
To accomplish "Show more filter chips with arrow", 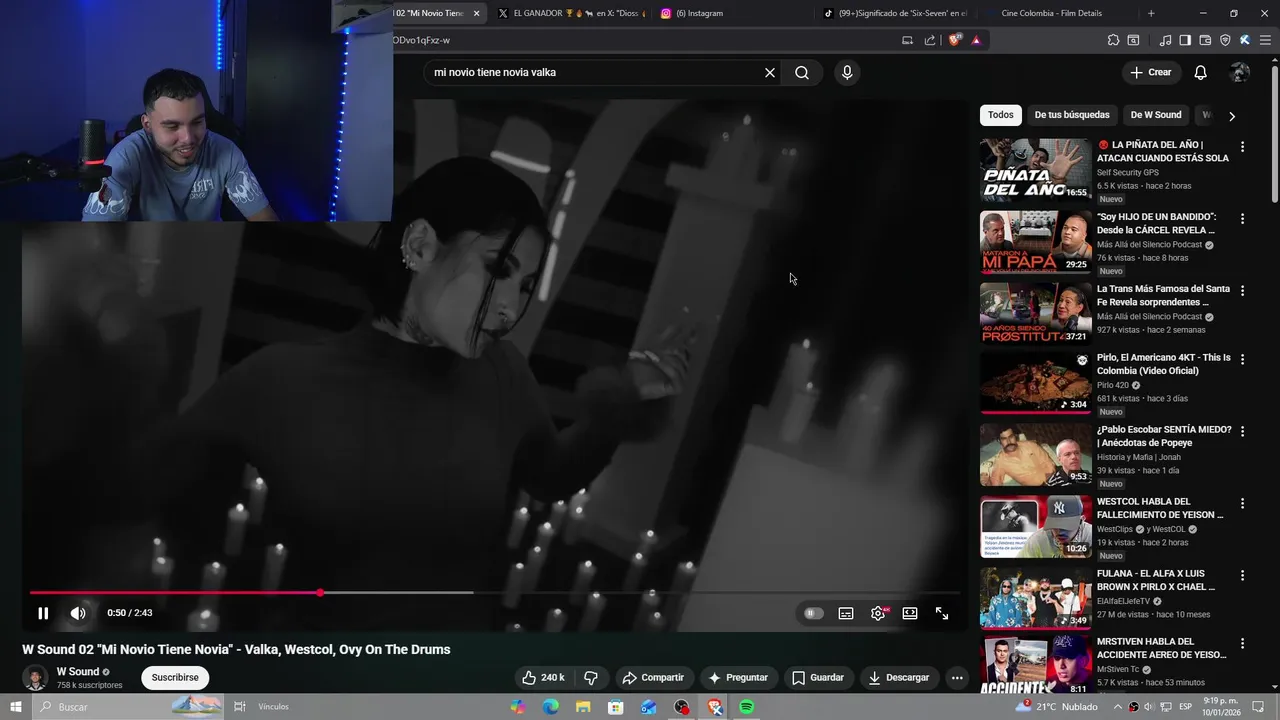I will point(1232,116).
